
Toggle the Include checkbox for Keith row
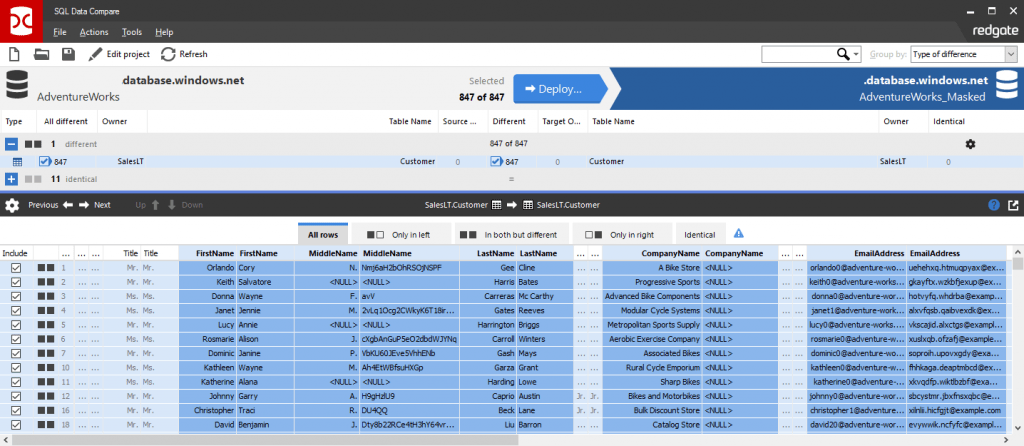(x=15, y=282)
